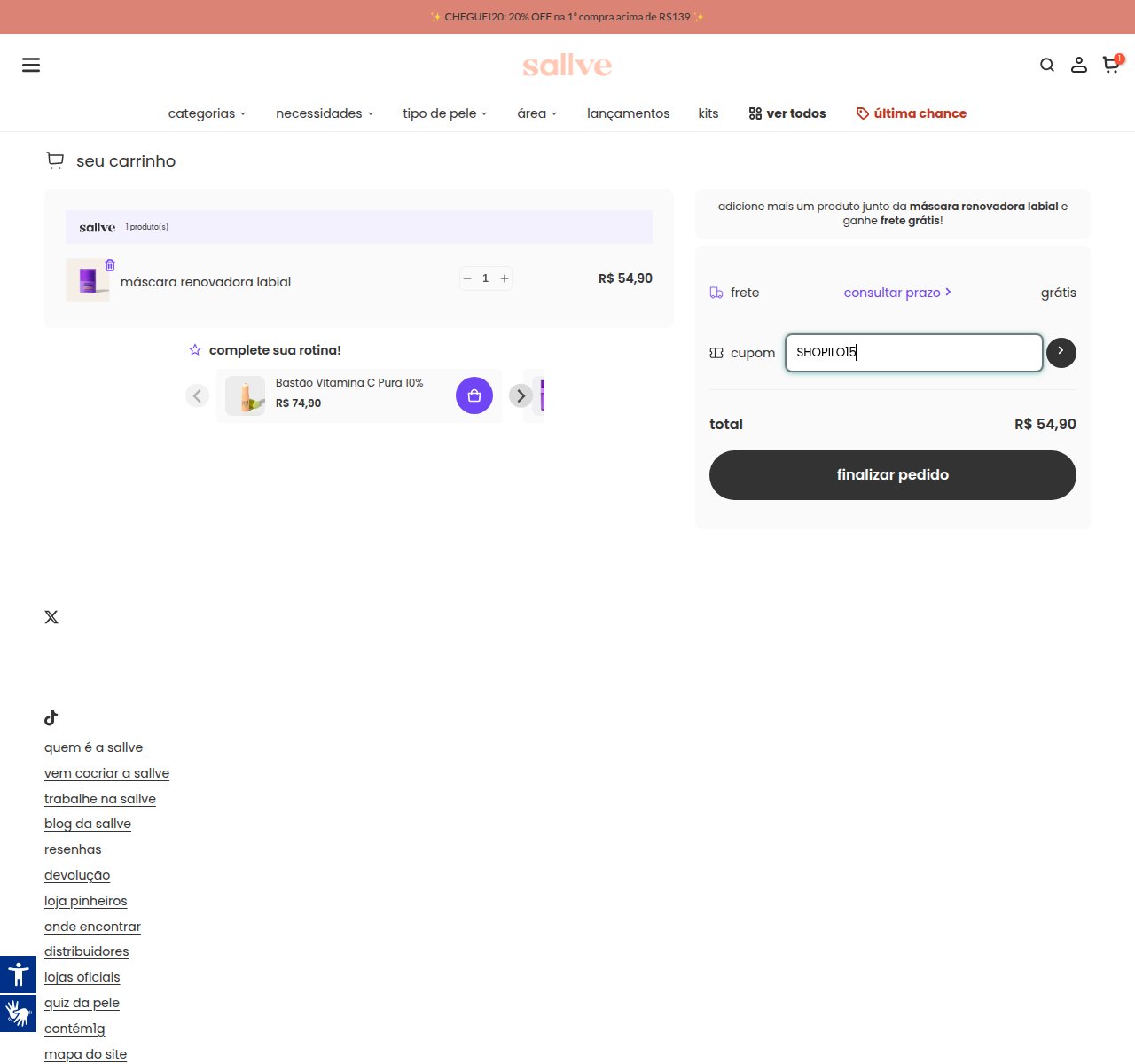Open kits menu item
The image size is (1135, 1064).
(x=708, y=113)
